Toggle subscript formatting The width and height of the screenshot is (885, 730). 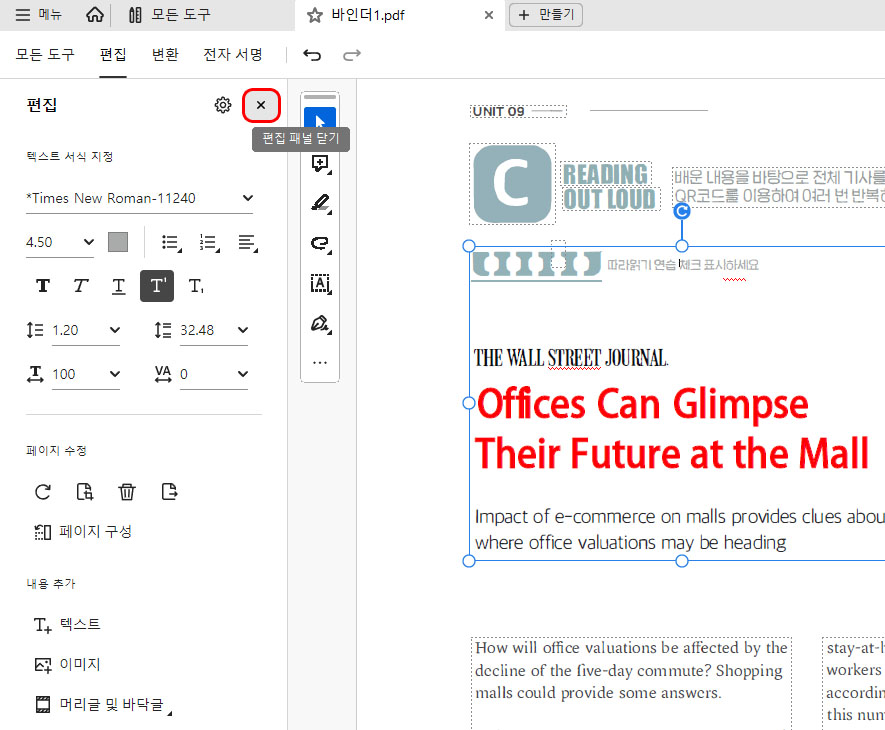pyautogui.click(x=195, y=286)
